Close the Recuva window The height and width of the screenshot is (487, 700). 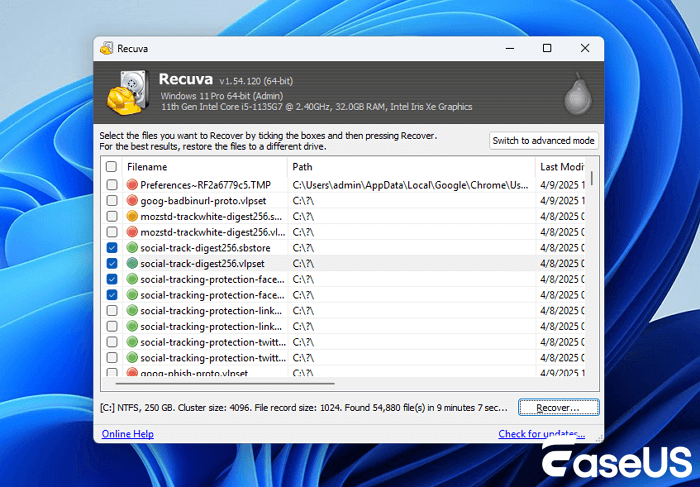(585, 48)
